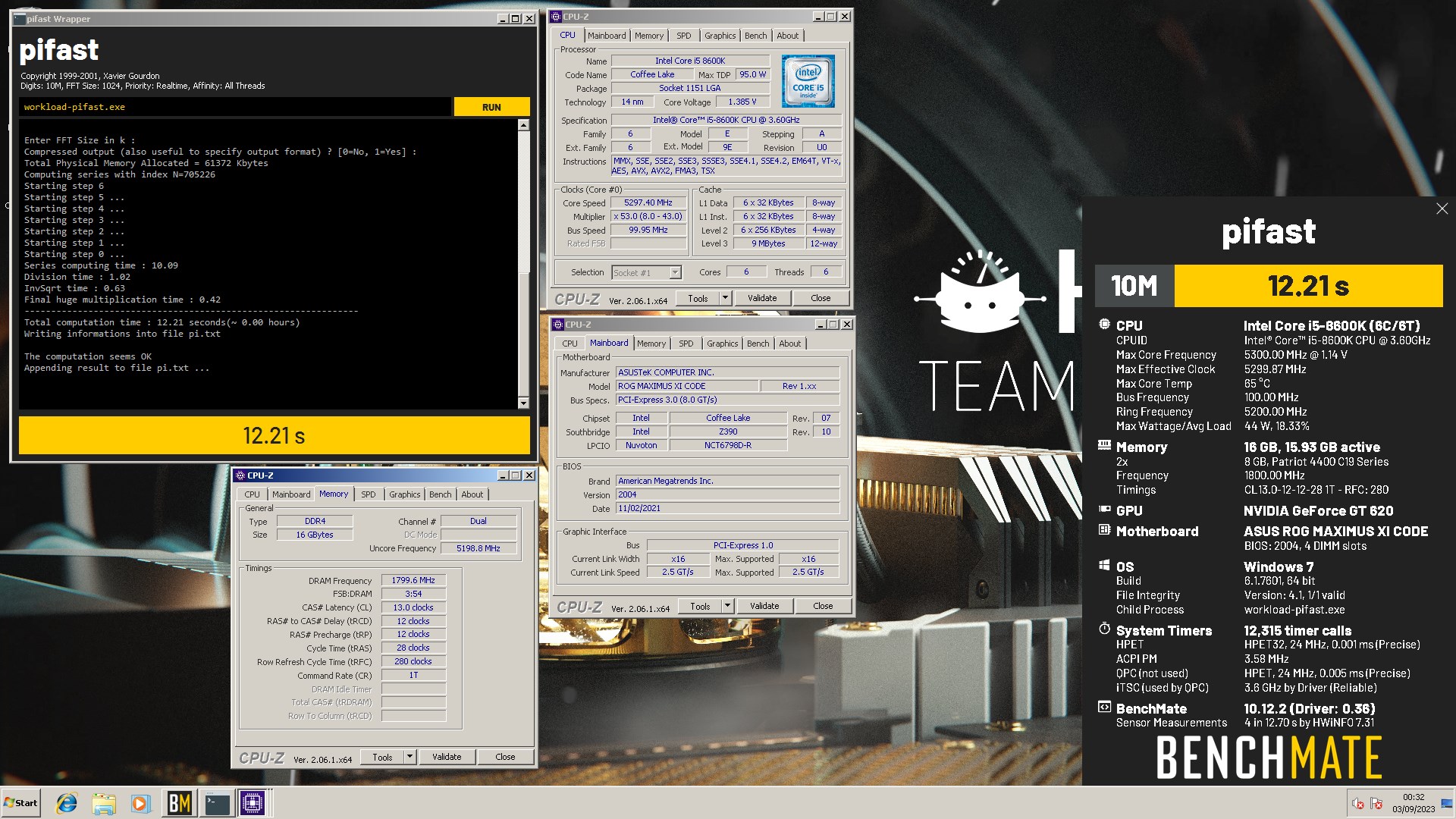1456x819 pixels.
Task: Click the GPU icon in BenchMate panel
Action: coord(1104,510)
